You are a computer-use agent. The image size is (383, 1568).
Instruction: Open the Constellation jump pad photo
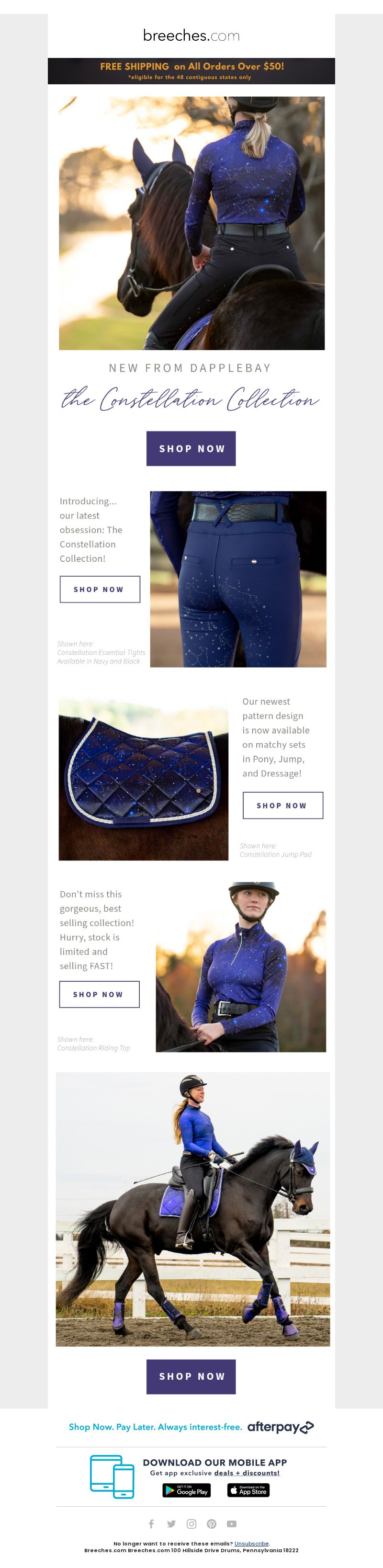click(144, 780)
